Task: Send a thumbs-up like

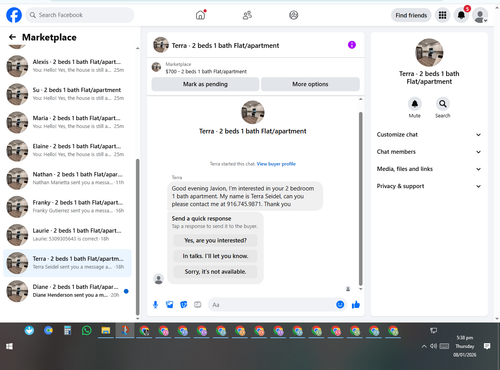Action: (x=356, y=305)
